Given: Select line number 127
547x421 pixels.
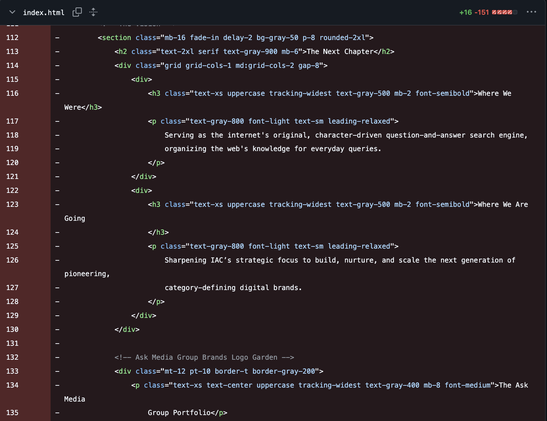Looking at the screenshot, I should (13, 288).
